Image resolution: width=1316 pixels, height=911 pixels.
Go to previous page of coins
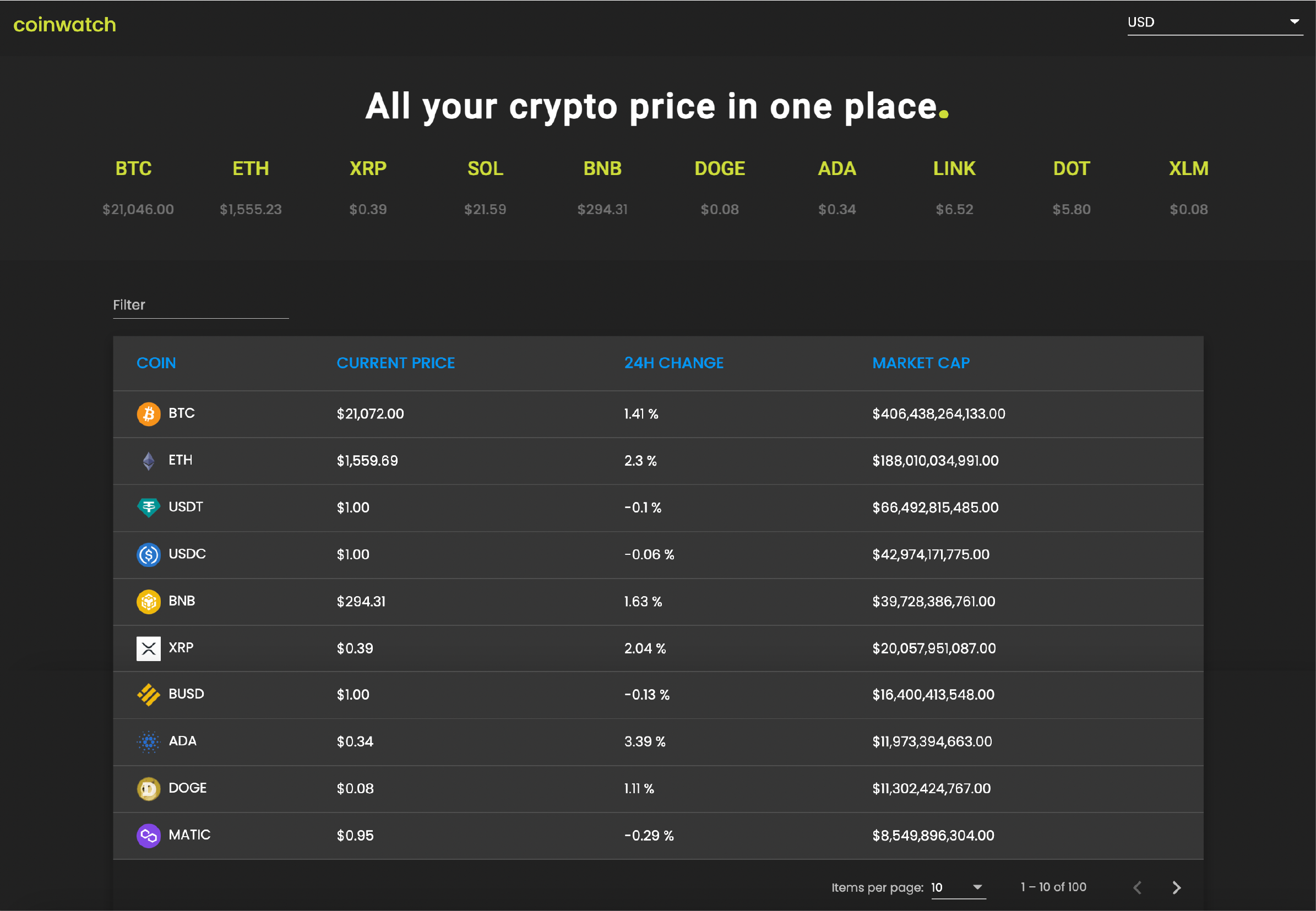[x=1137, y=887]
